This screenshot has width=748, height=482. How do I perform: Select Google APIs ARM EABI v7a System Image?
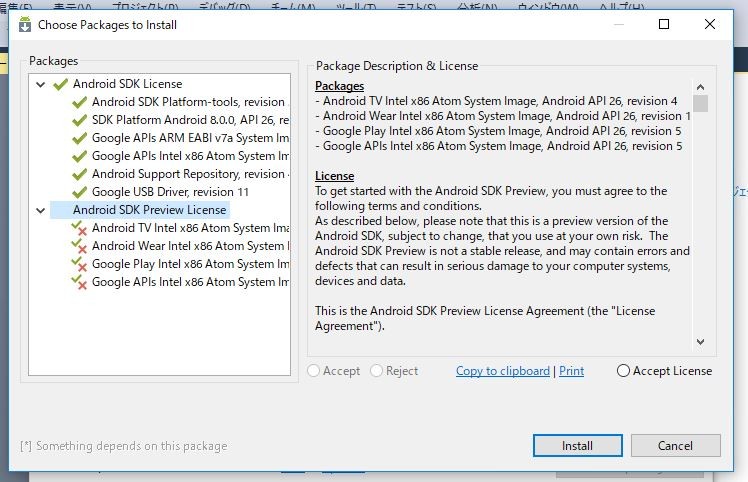[x=190, y=138]
